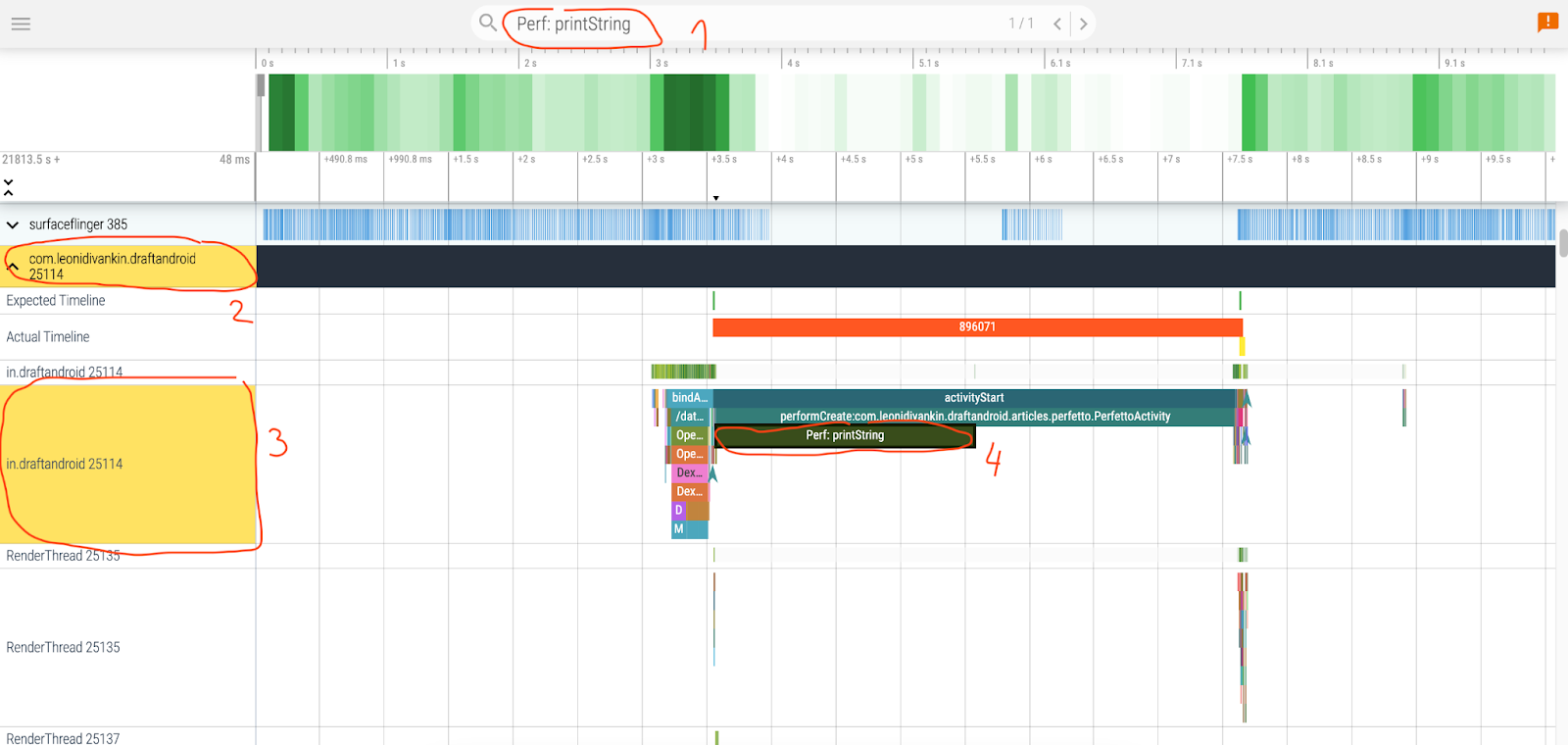1568x745 pixels.
Task: Select the activityStart slice
Action: 973,398
